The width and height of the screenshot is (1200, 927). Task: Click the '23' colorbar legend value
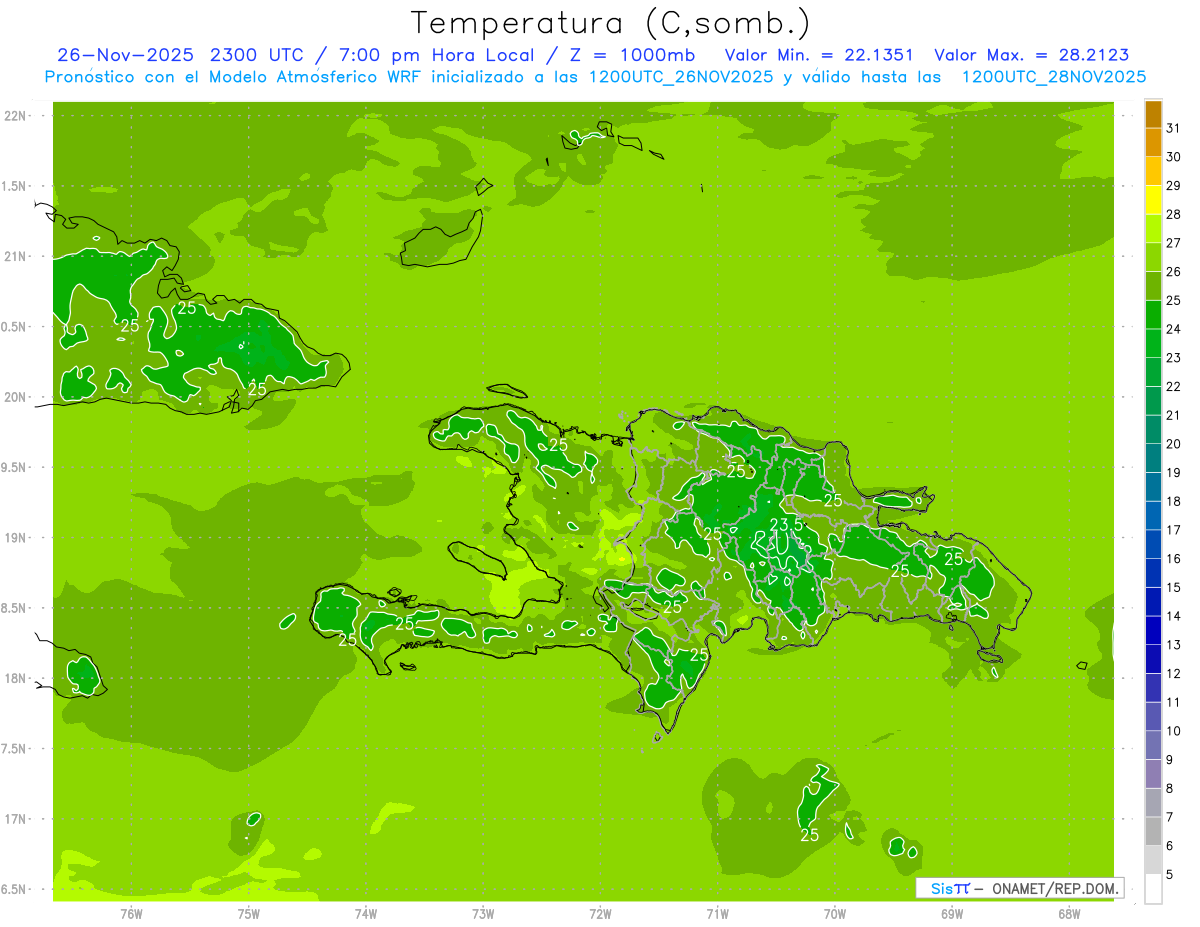(1174, 358)
